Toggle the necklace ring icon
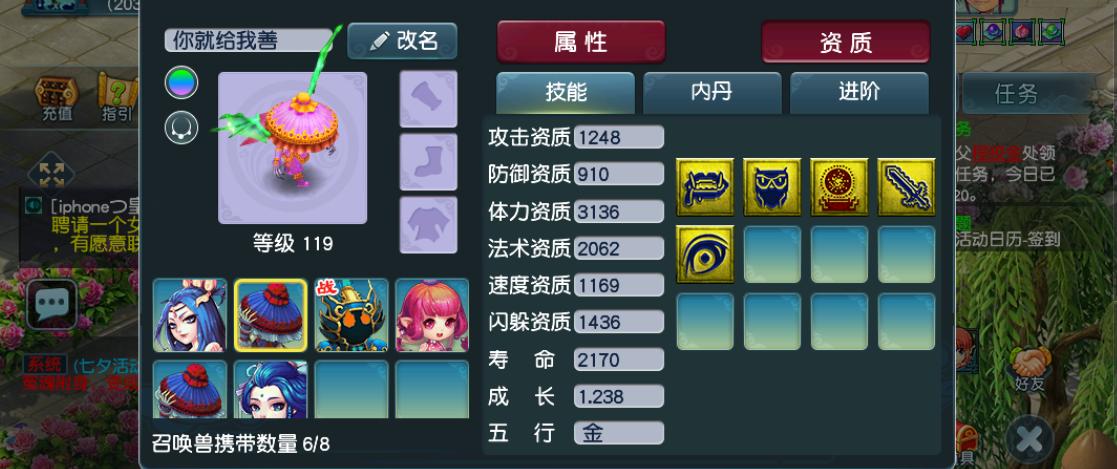Screen dimensions: 1117x469 pyautogui.click(x=182, y=128)
